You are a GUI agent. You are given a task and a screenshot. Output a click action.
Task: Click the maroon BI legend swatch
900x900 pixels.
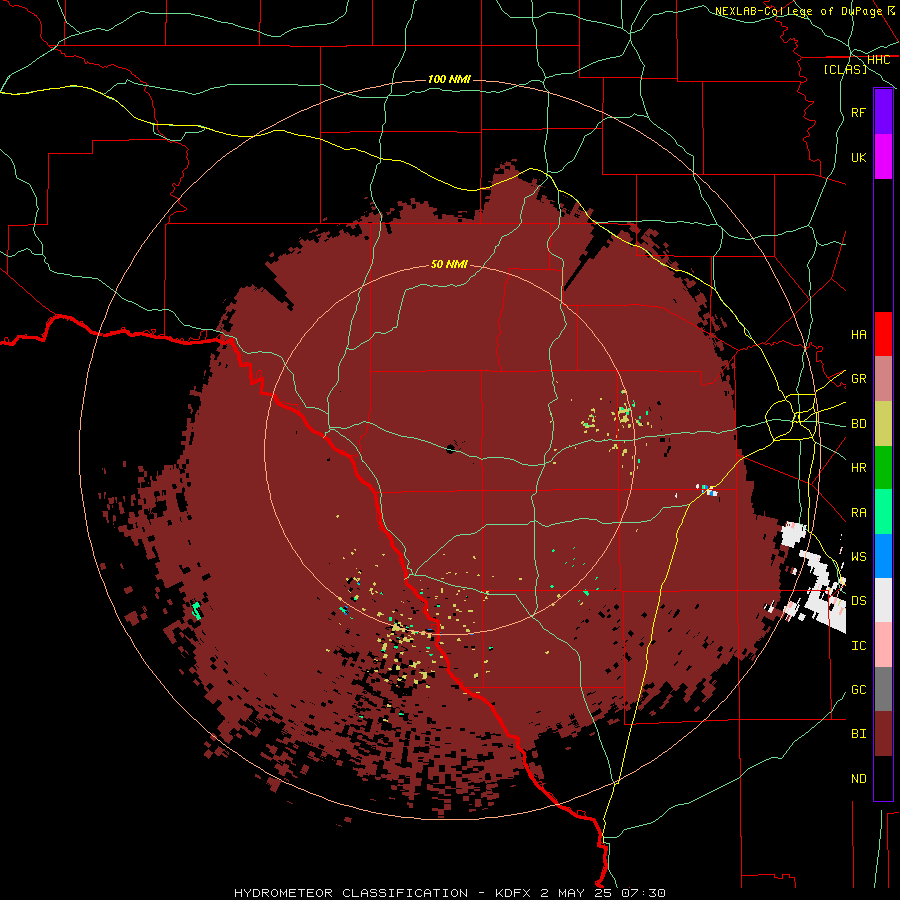pos(883,734)
